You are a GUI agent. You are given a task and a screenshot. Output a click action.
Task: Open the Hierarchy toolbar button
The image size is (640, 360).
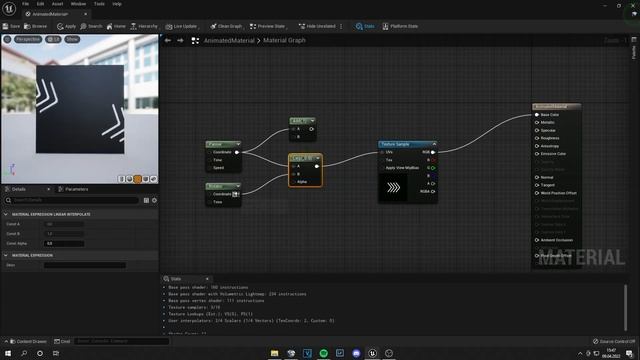[x=144, y=26]
